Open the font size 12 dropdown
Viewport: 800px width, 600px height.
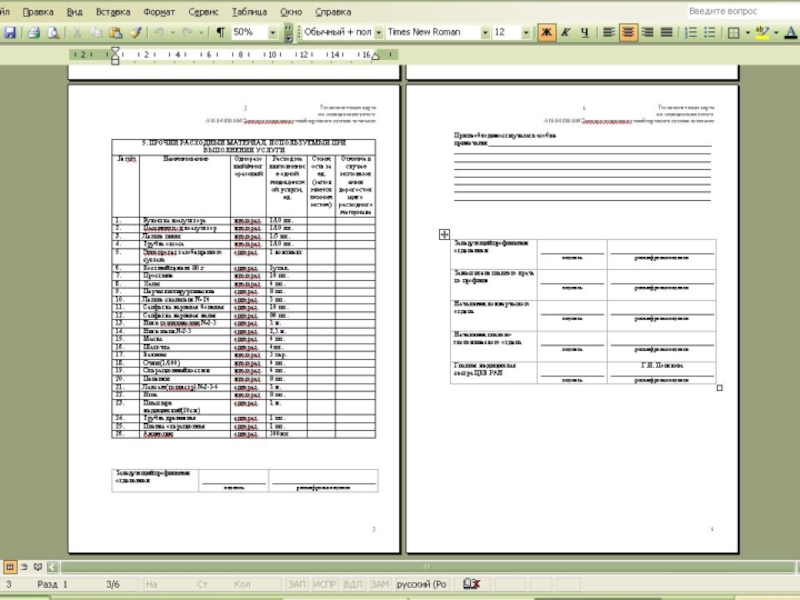point(527,33)
